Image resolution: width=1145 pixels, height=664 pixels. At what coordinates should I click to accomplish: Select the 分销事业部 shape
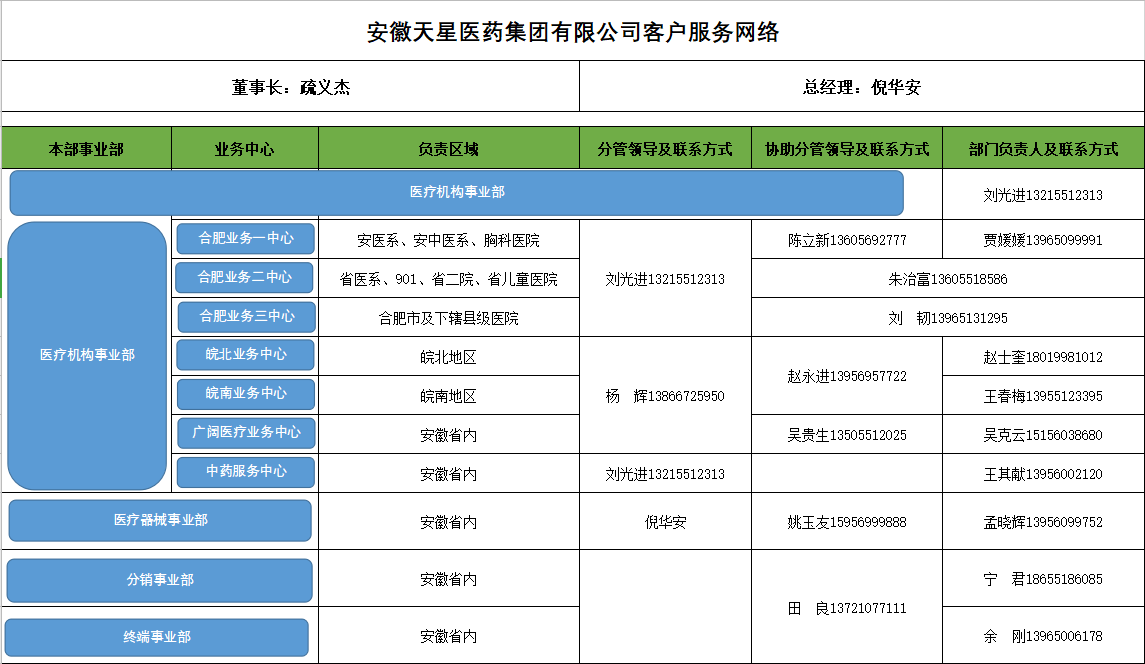tap(160, 580)
